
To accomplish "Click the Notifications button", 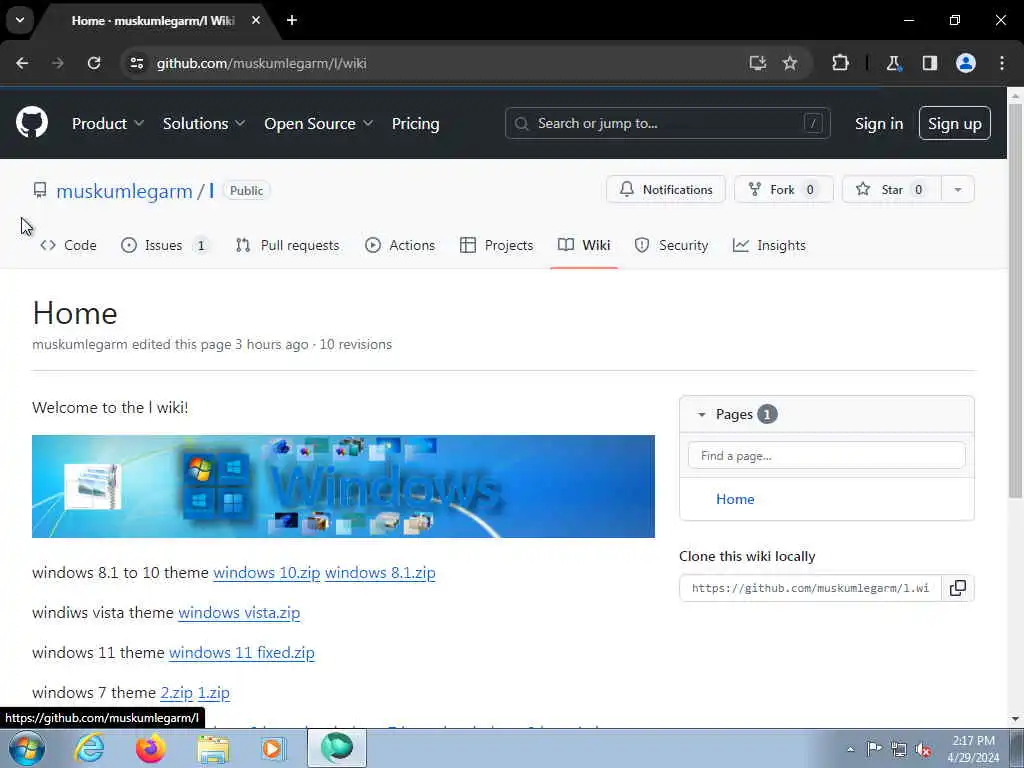I will pos(665,189).
